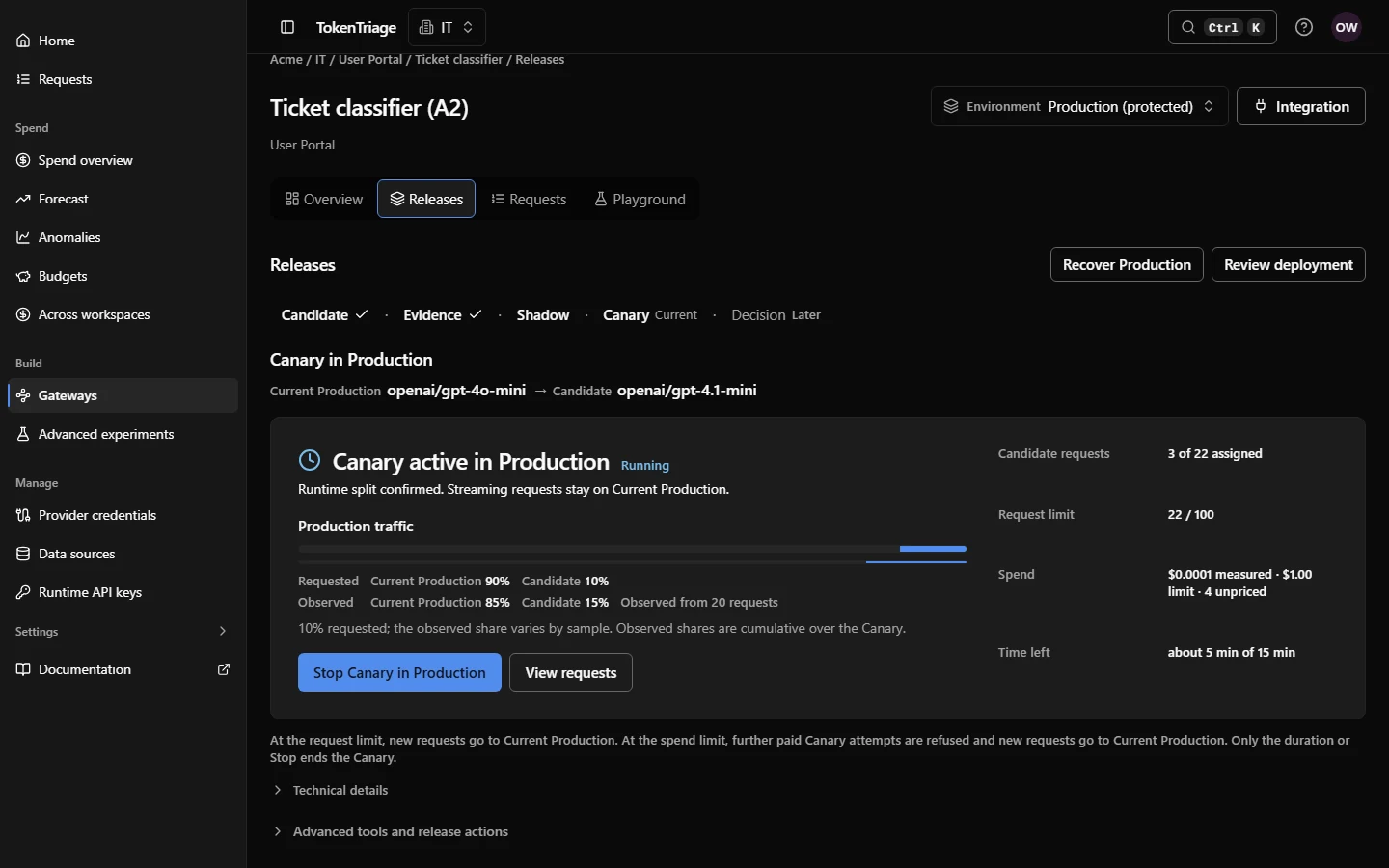1389x868 pixels.
Task: Open the Playground tab
Action: [640, 199]
